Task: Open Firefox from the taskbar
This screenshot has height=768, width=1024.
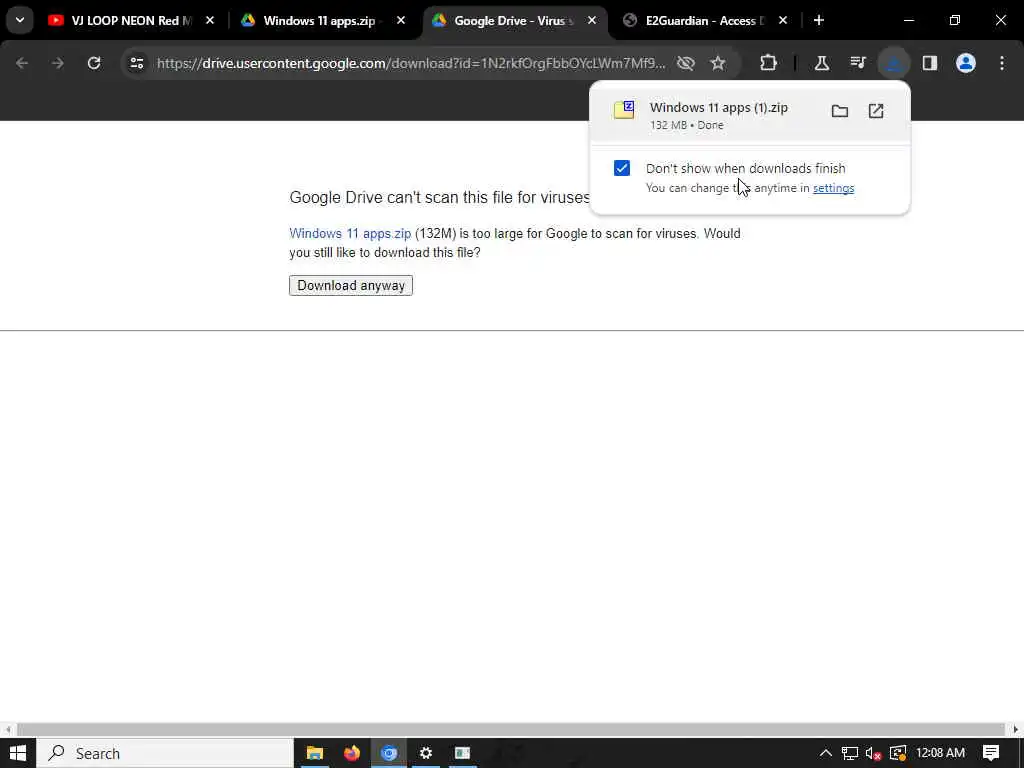Action: [x=351, y=753]
